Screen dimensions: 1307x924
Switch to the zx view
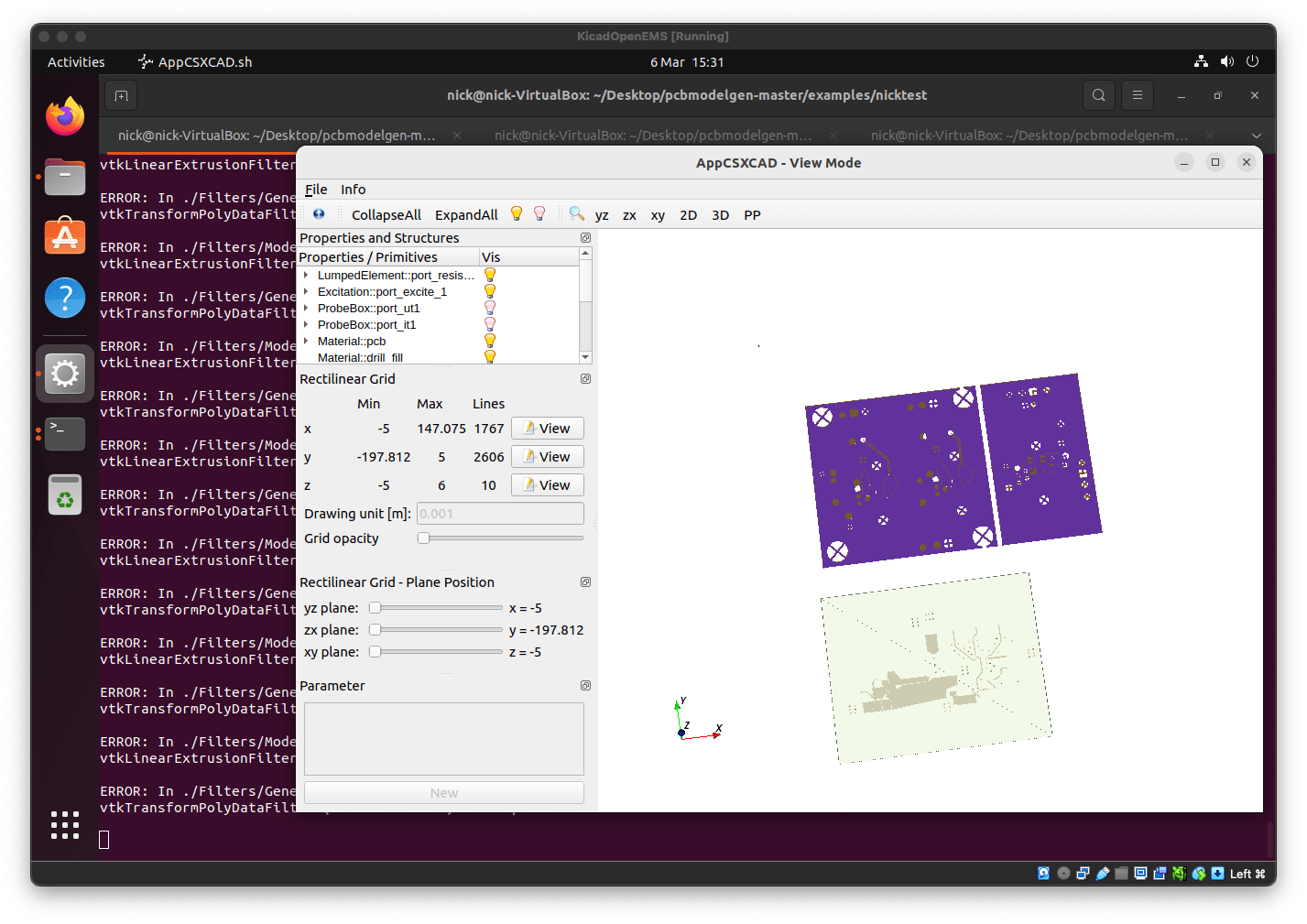click(629, 215)
